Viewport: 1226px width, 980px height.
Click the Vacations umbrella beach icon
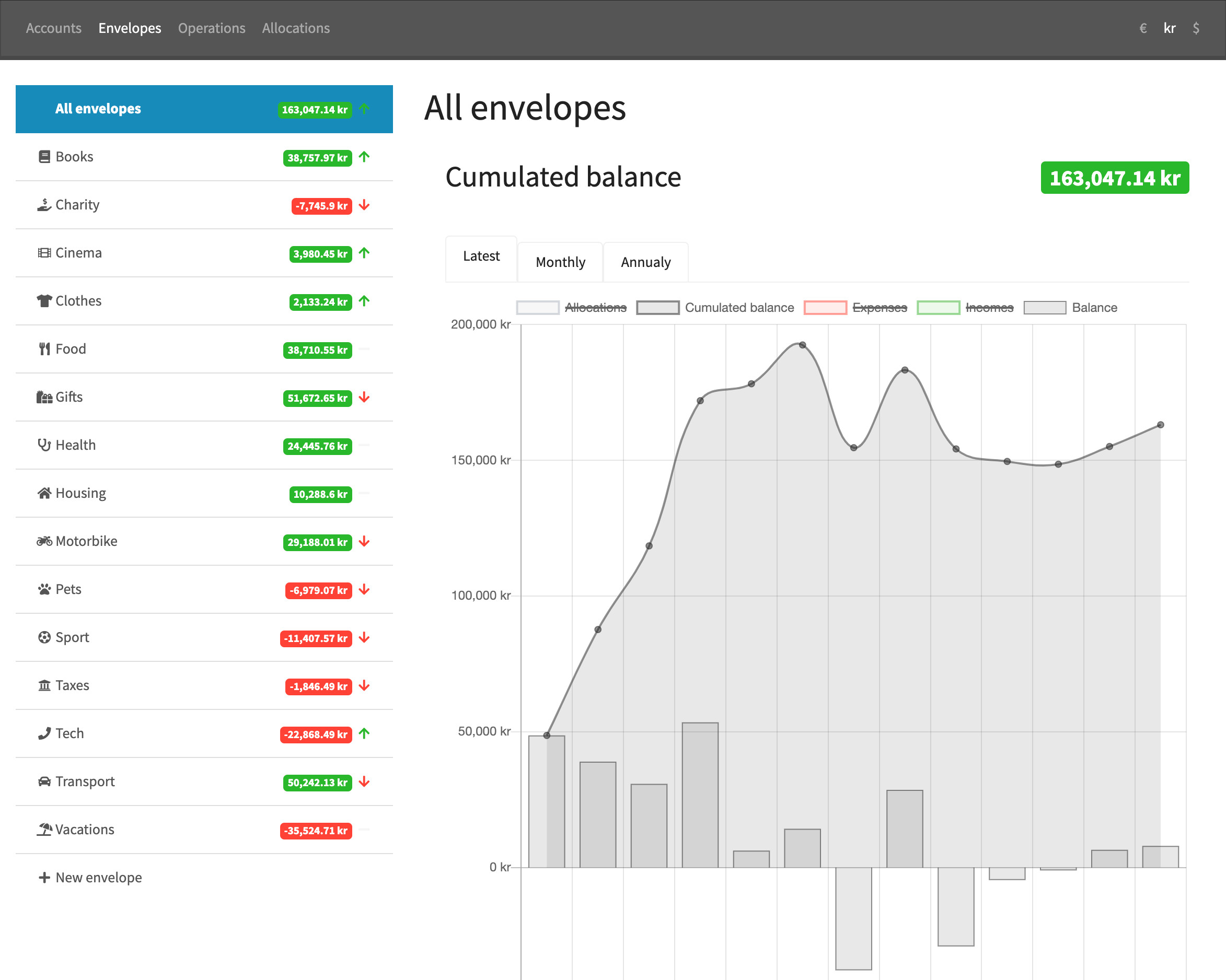(44, 830)
